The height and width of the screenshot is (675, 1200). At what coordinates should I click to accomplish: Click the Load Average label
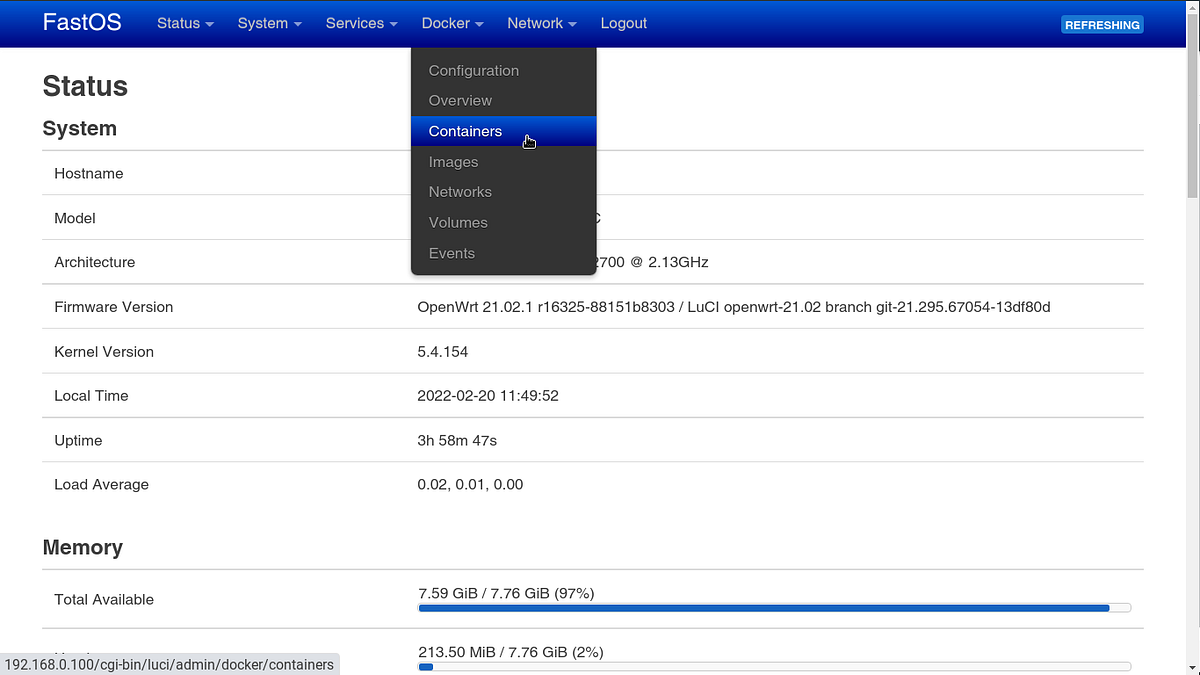click(101, 485)
